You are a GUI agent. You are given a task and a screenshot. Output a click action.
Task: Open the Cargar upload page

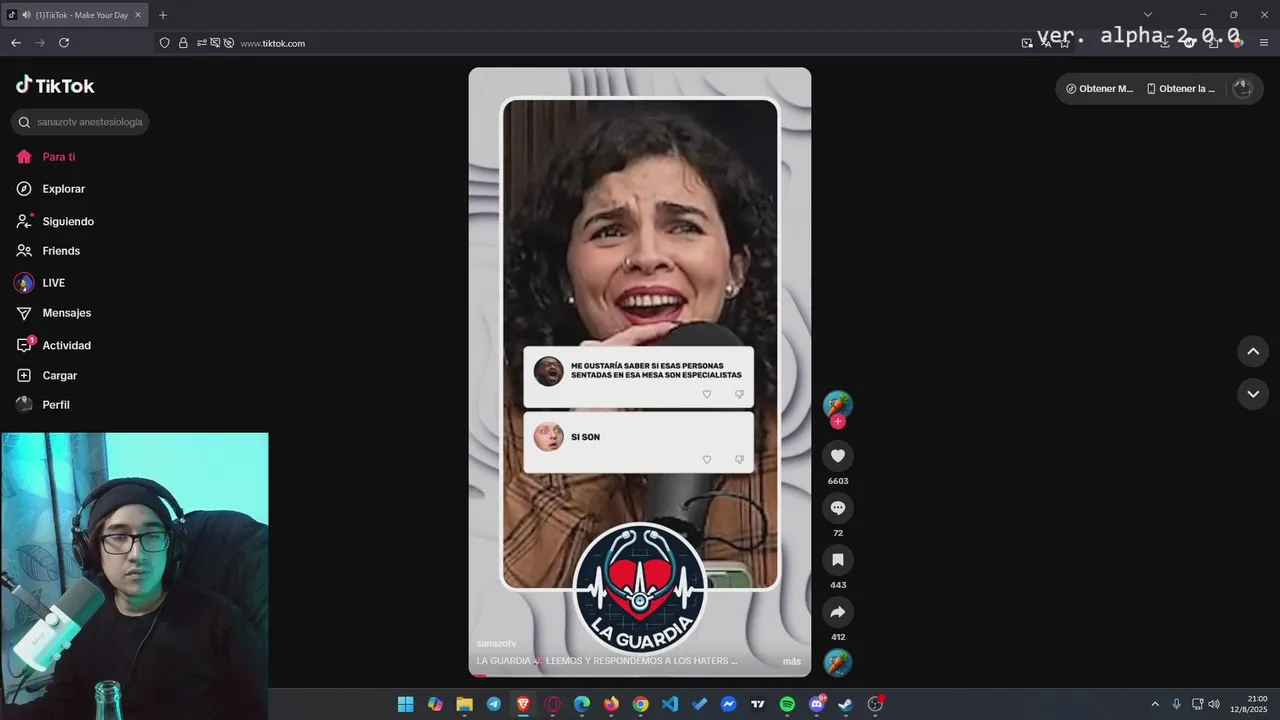tap(46, 375)
